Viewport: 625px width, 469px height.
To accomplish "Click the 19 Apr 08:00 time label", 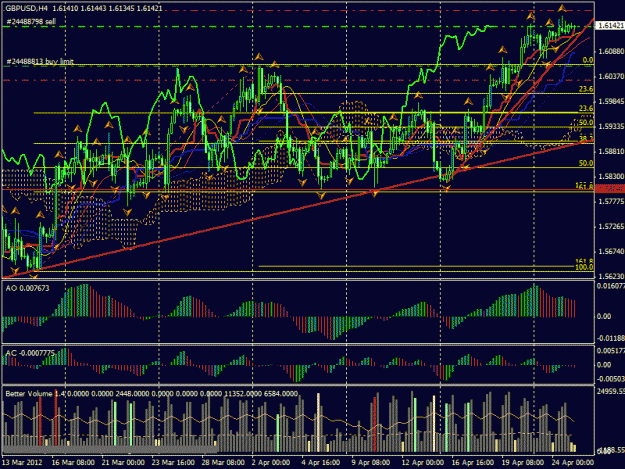I will 523,462.
